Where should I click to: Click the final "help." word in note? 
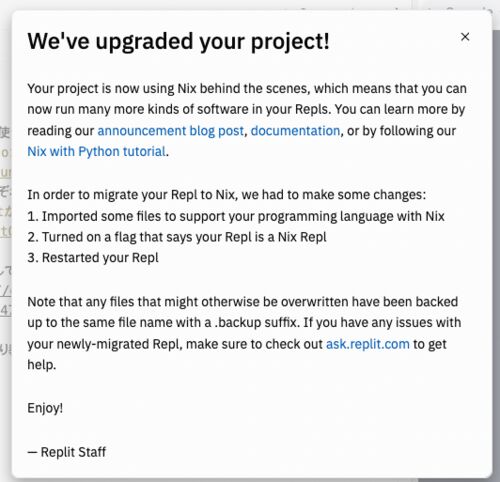[42, 365]
